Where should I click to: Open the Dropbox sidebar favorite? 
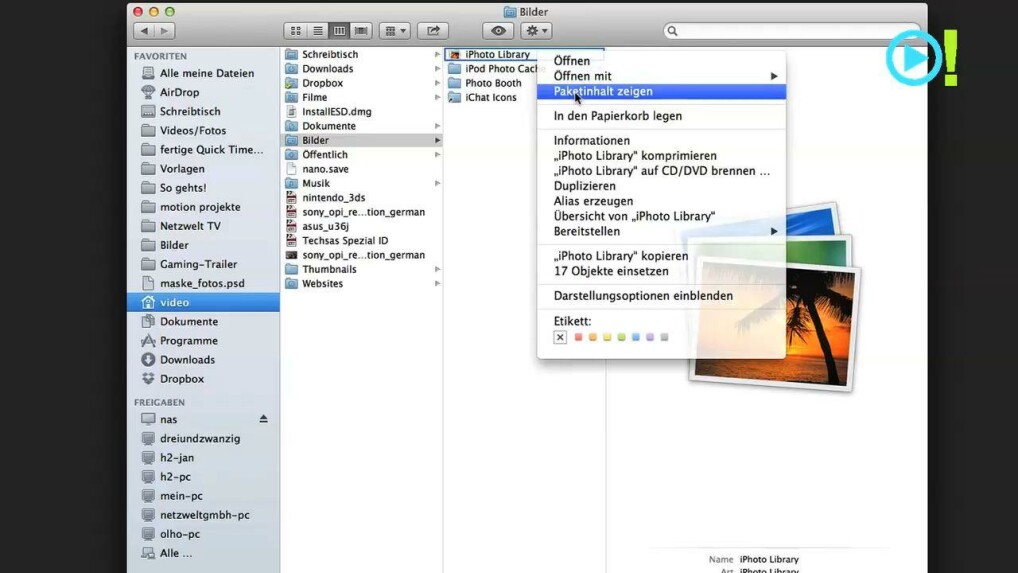click(181, 379)
